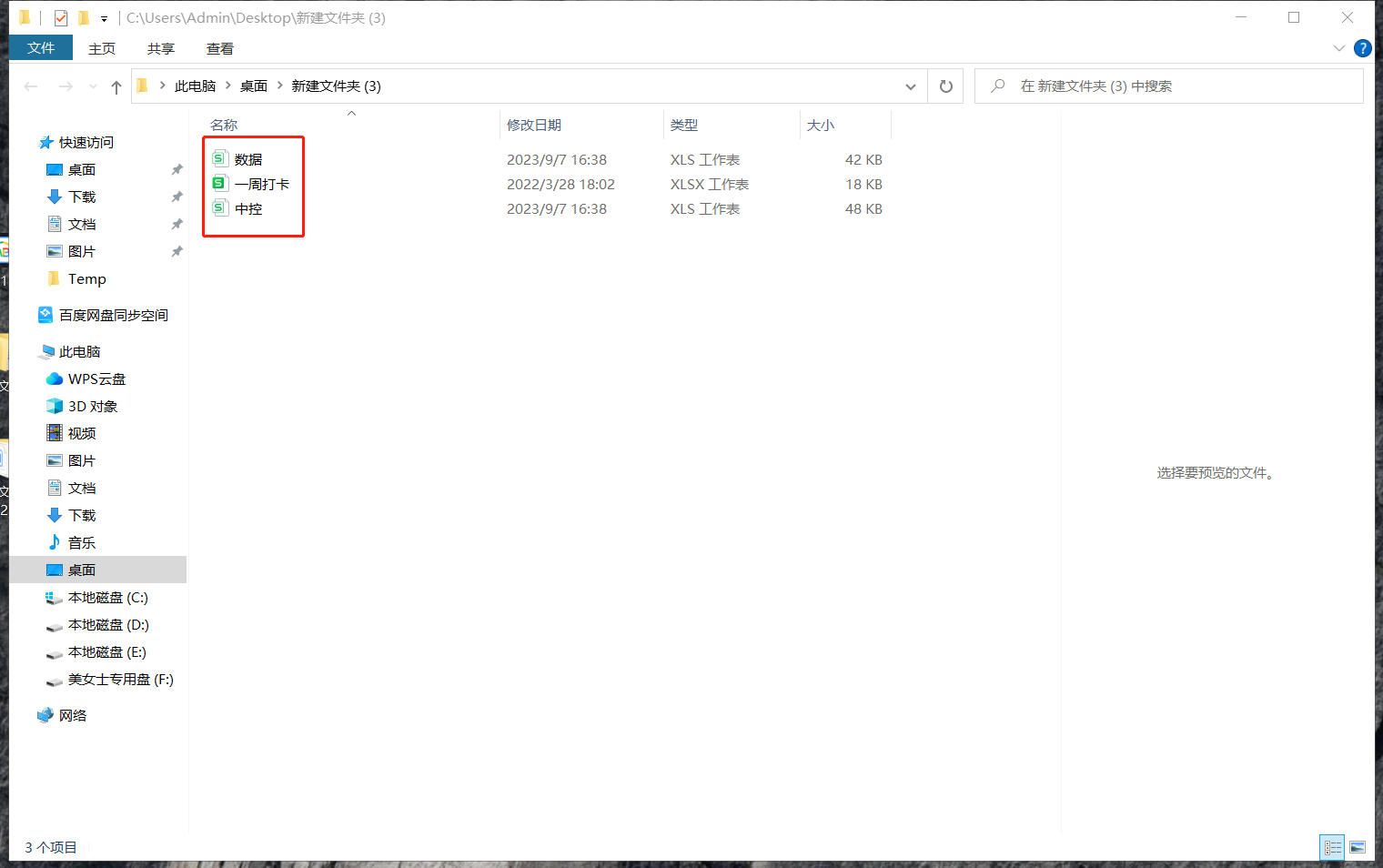Click 此电脑 in the breadcrumb bar
Screen dimensions: 1383x868
click(195, 86)
